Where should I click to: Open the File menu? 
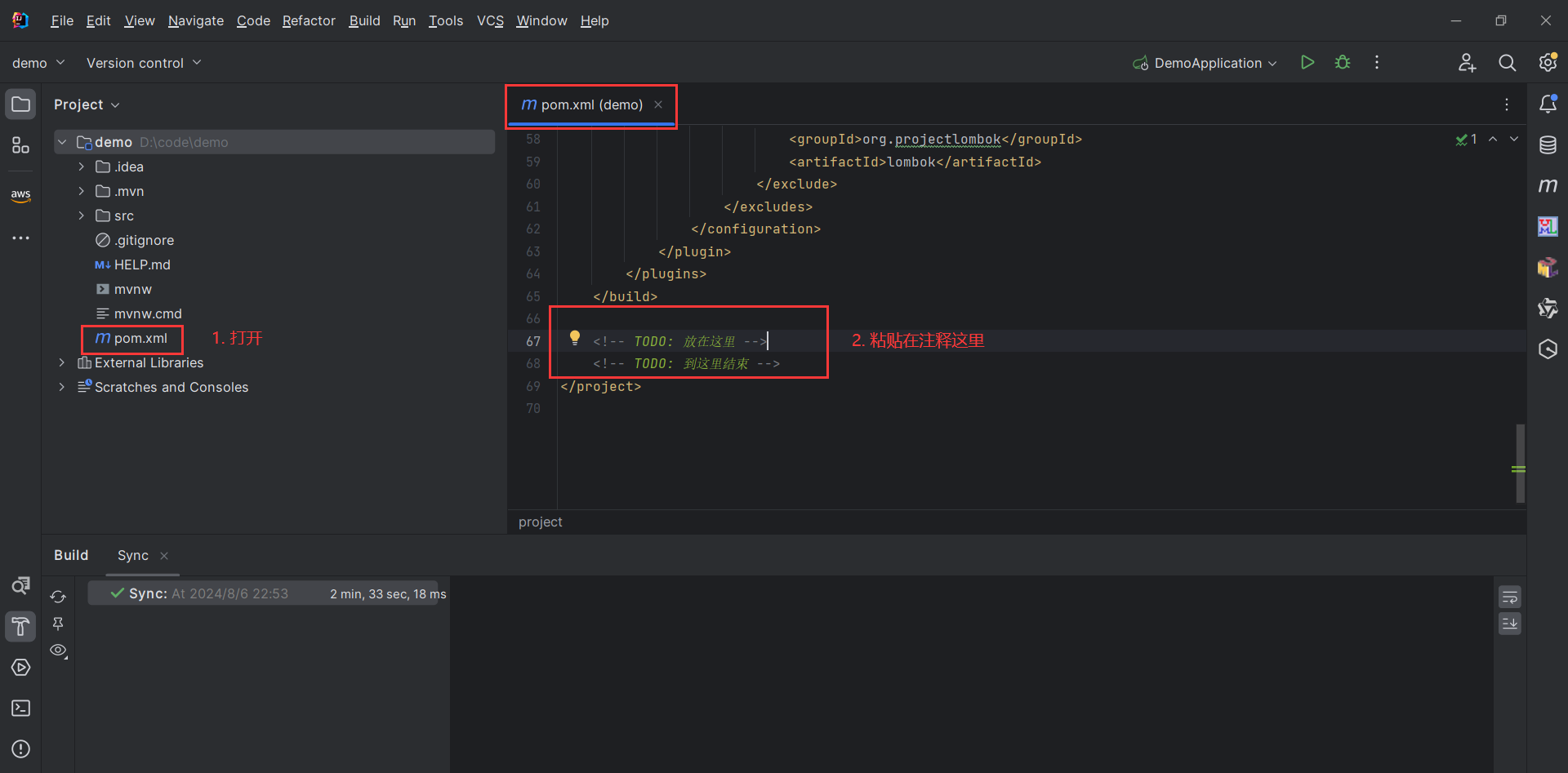(62, 20)
